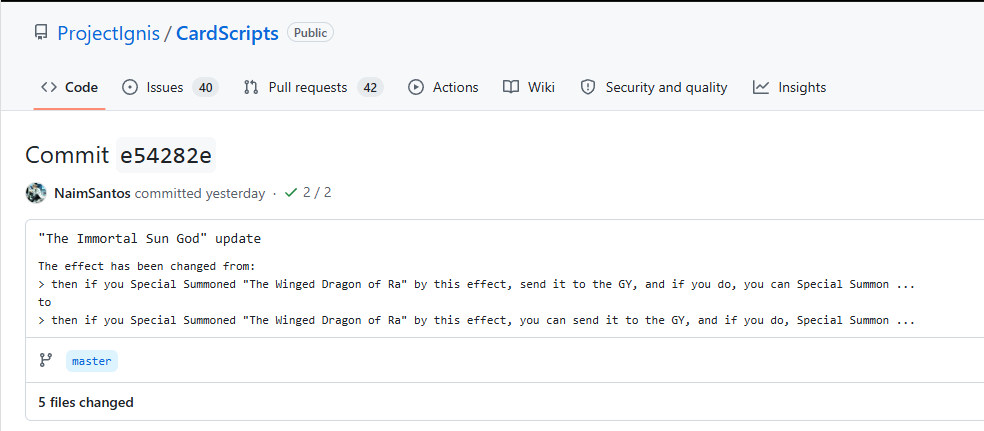Click the Insights graph icon
Image resolution: width=984 pixels, height=431 pixels.
(x=761, y=87)
